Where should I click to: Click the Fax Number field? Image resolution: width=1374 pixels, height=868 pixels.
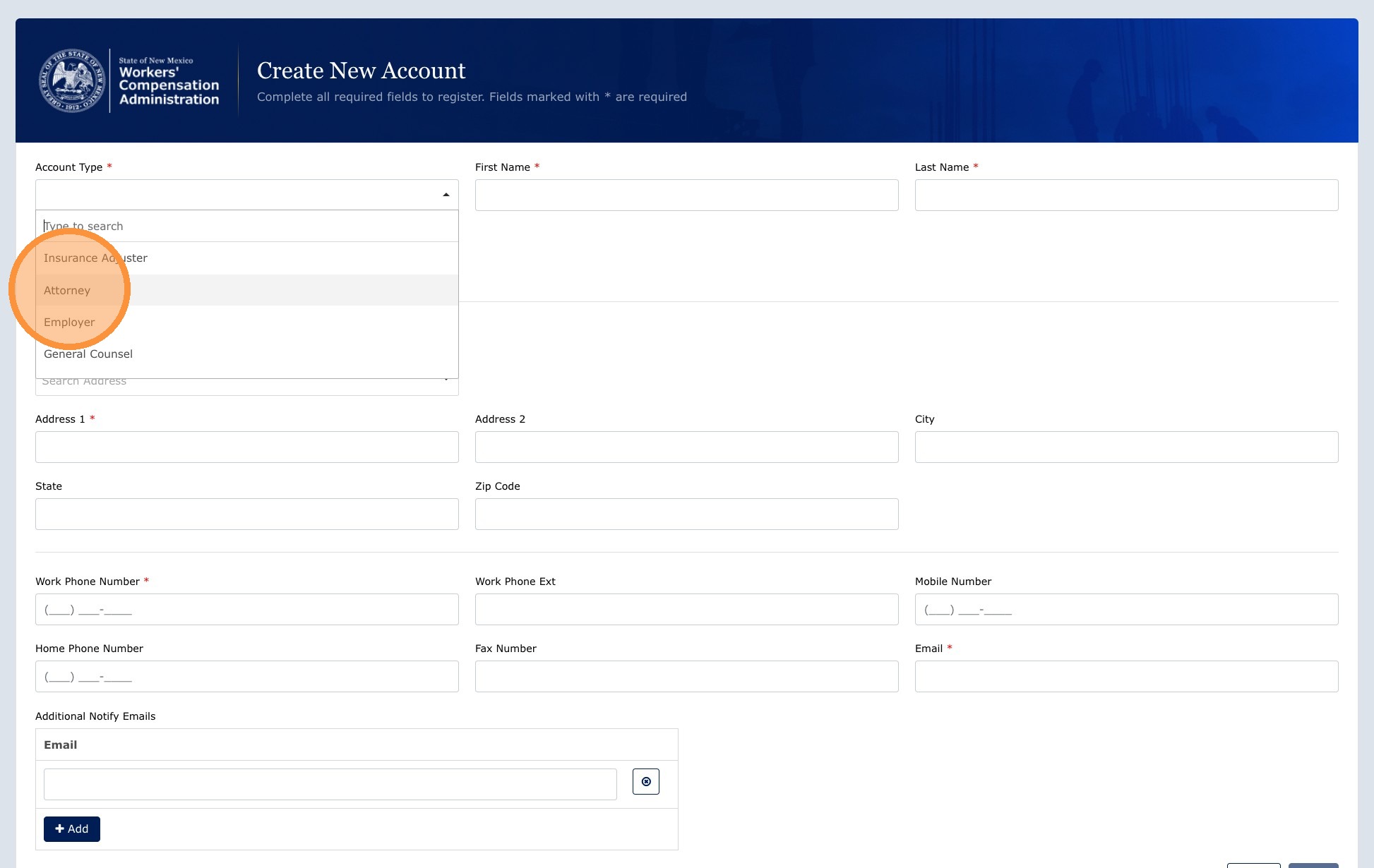point(686,676)
